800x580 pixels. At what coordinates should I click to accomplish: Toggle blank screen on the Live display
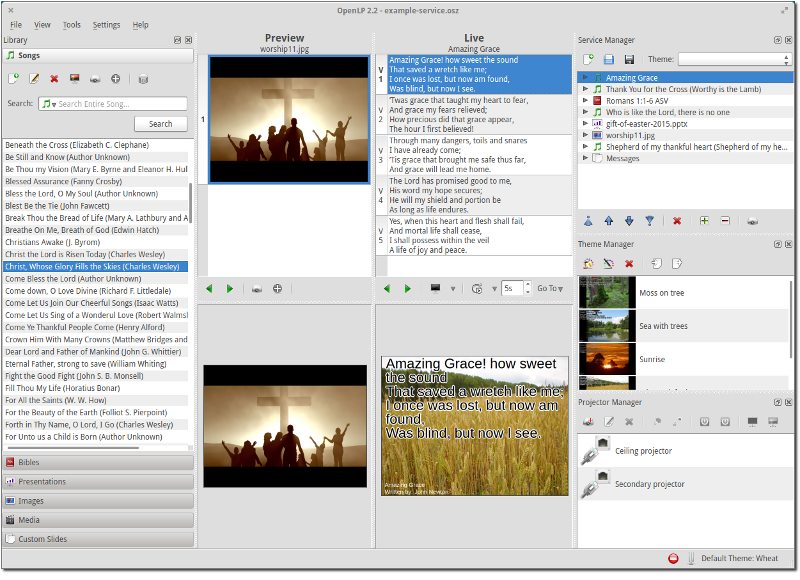click(435, 288)
